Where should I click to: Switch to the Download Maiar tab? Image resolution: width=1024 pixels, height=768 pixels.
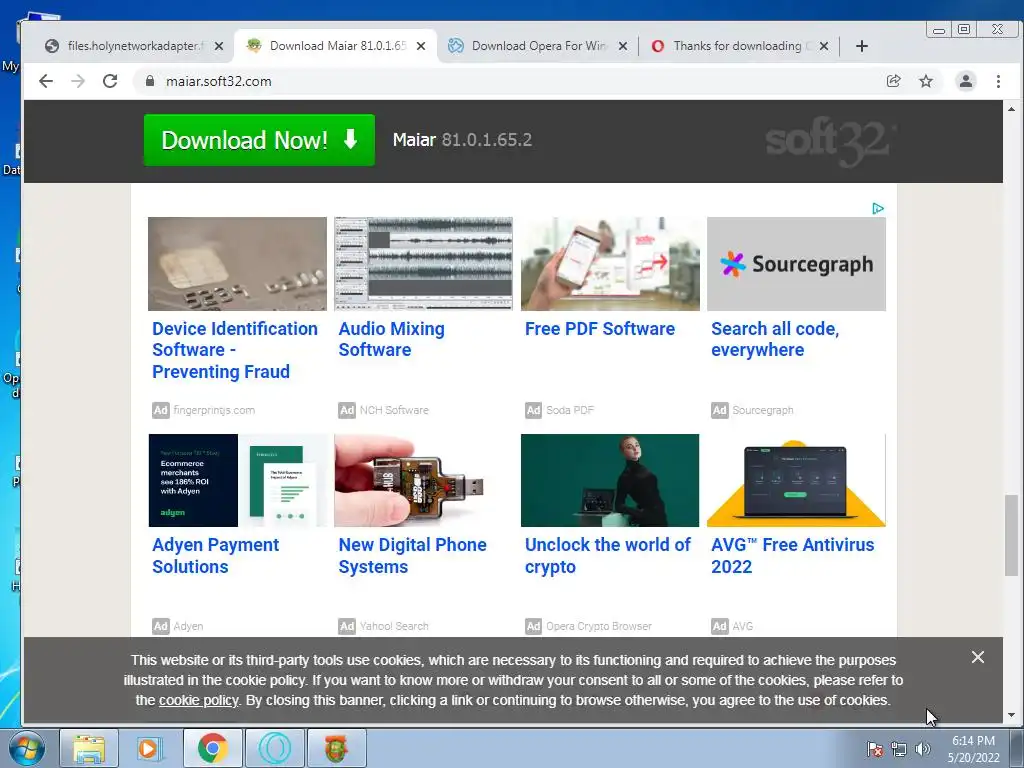336,46
